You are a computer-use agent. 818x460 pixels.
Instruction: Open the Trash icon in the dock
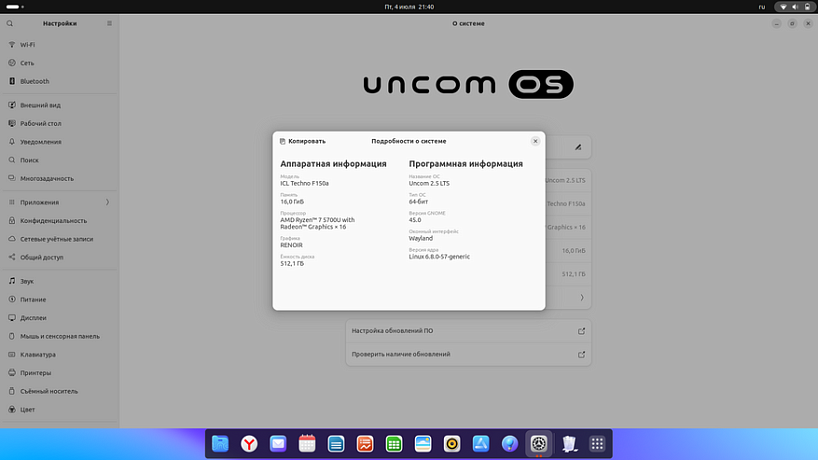568,443
